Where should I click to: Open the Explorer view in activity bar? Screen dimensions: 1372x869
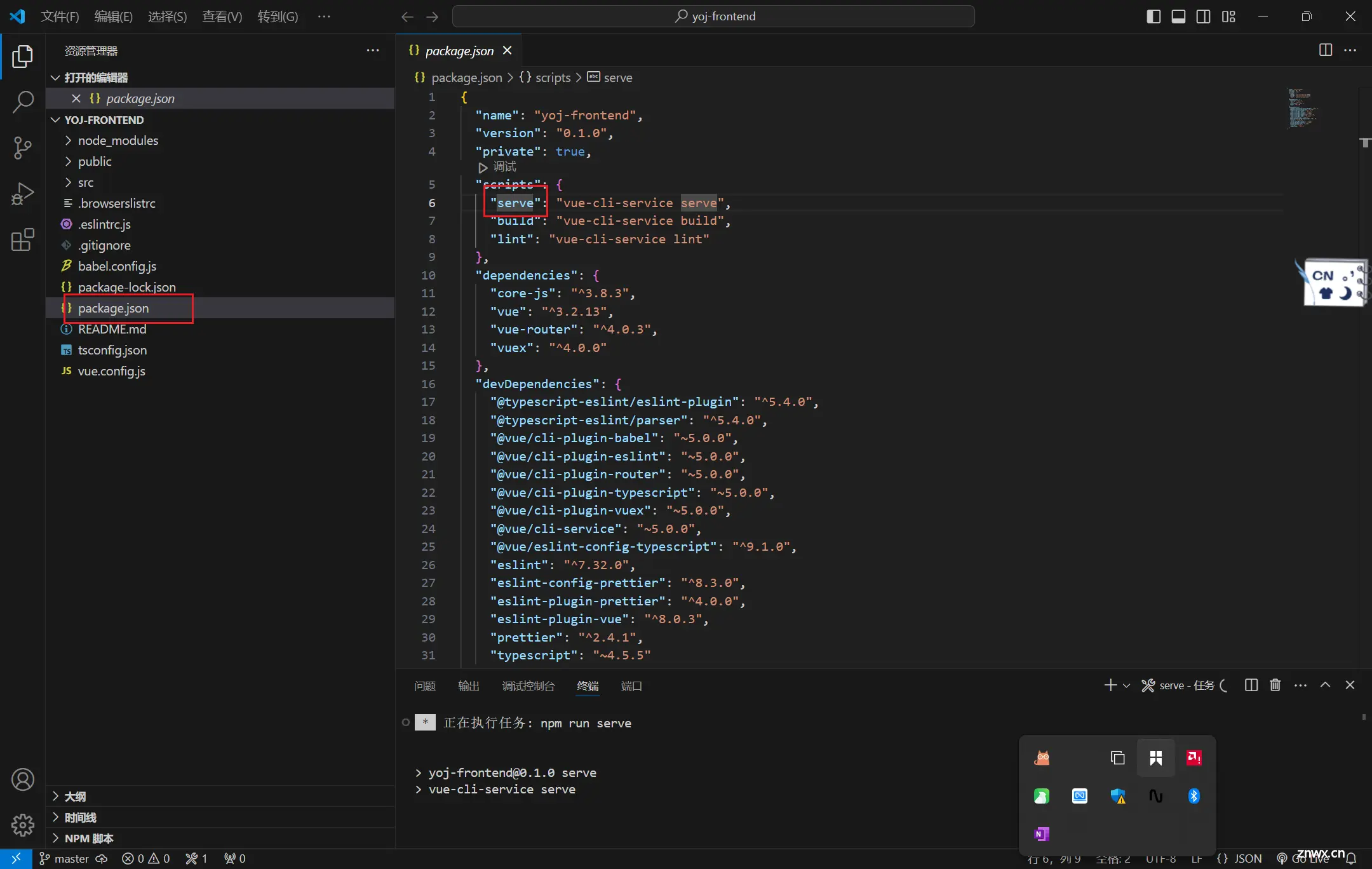(x=23, y=57)
